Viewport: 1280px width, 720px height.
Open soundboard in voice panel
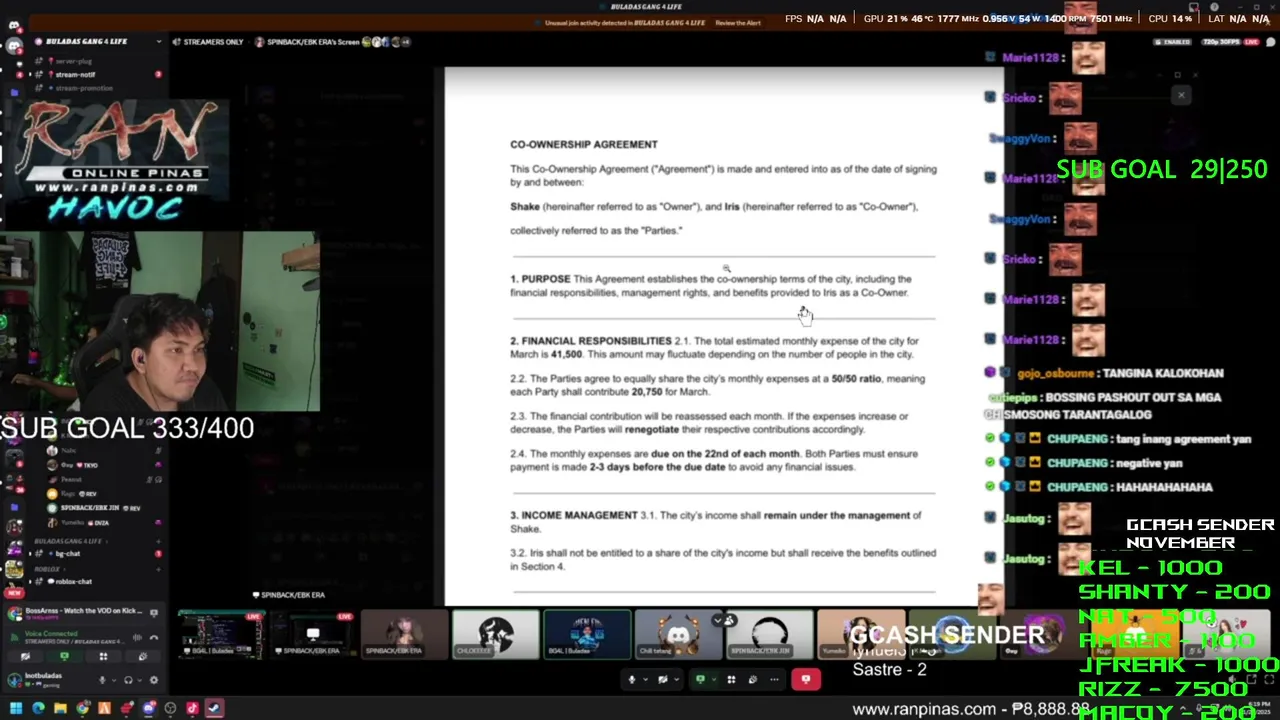click(x=142, y=657)
